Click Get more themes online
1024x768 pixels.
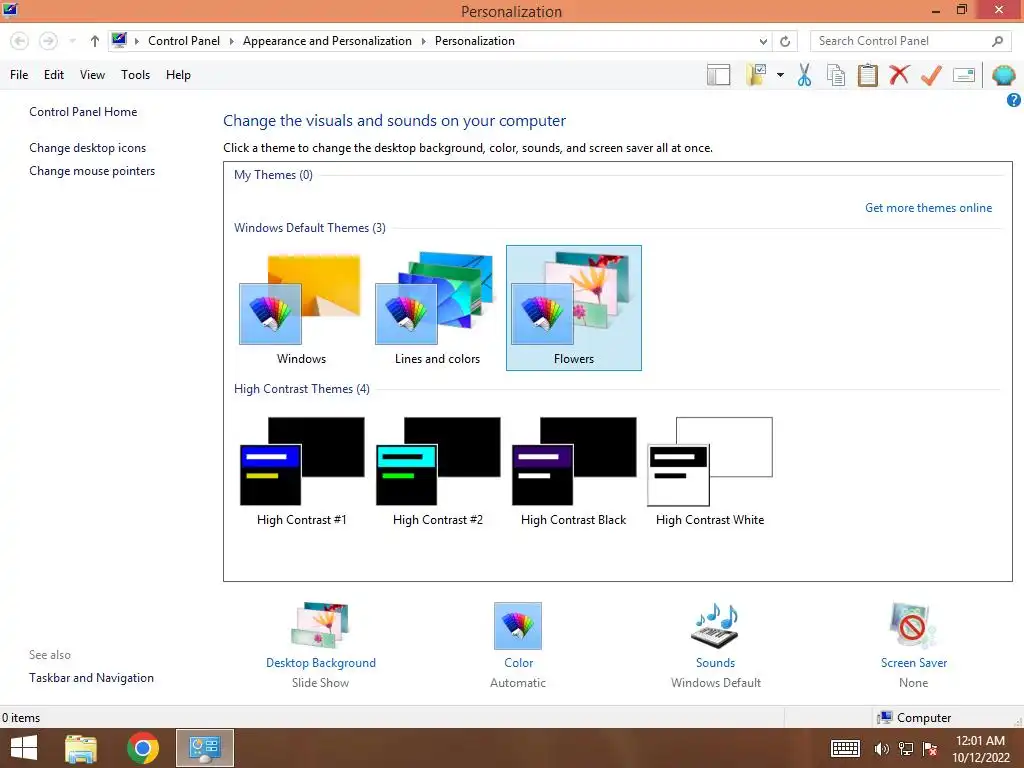(928, 208)
